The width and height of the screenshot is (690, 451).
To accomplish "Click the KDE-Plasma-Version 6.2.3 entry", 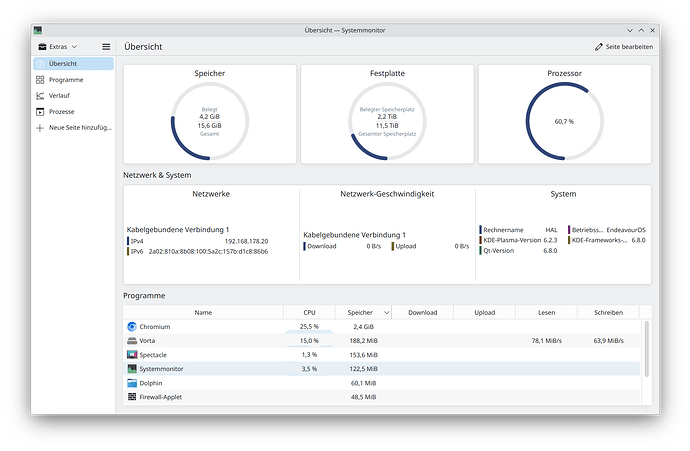I will coord(518,240).
